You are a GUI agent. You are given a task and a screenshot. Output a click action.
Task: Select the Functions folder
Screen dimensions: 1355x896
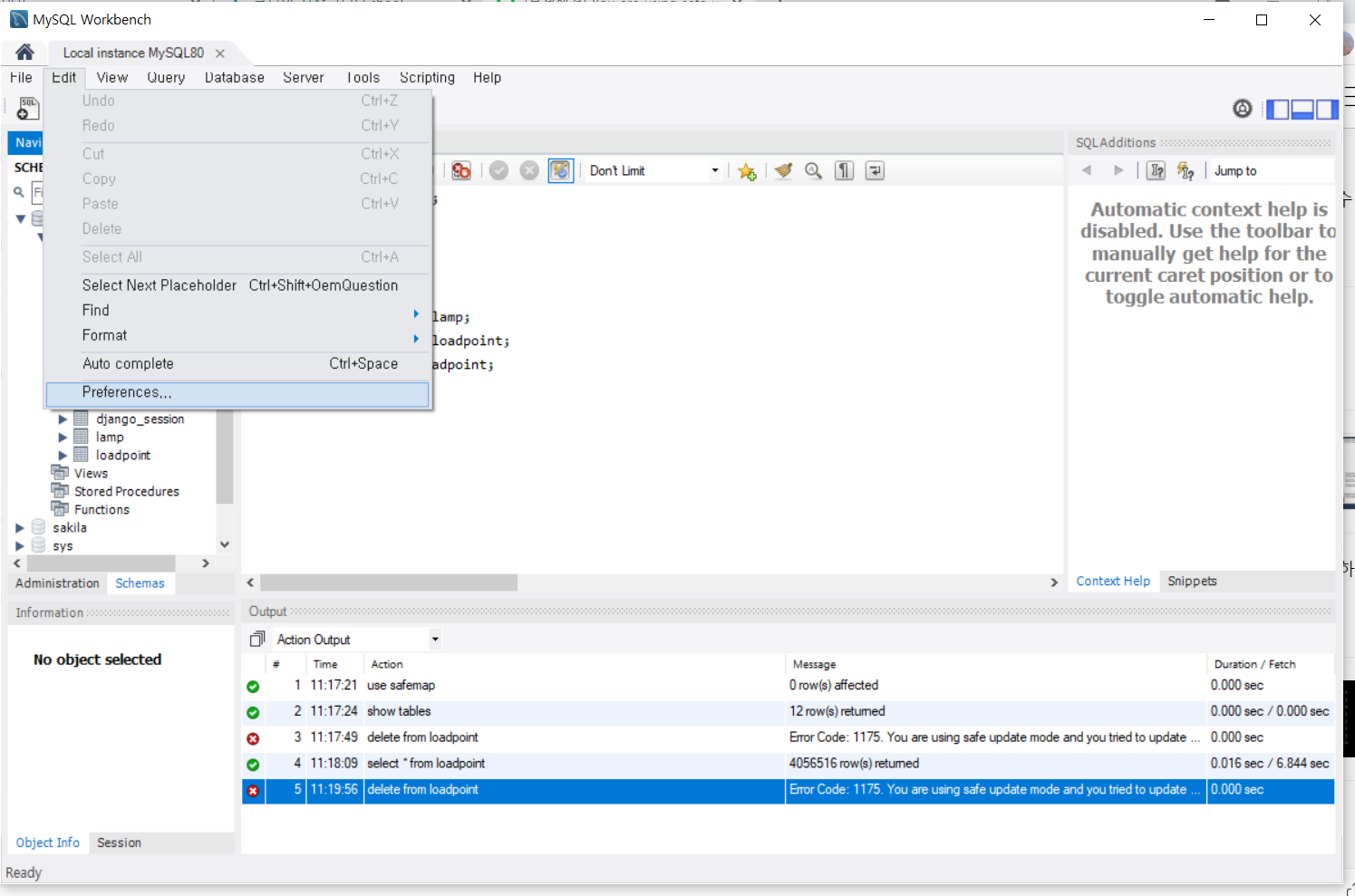[x=102, y=510]
